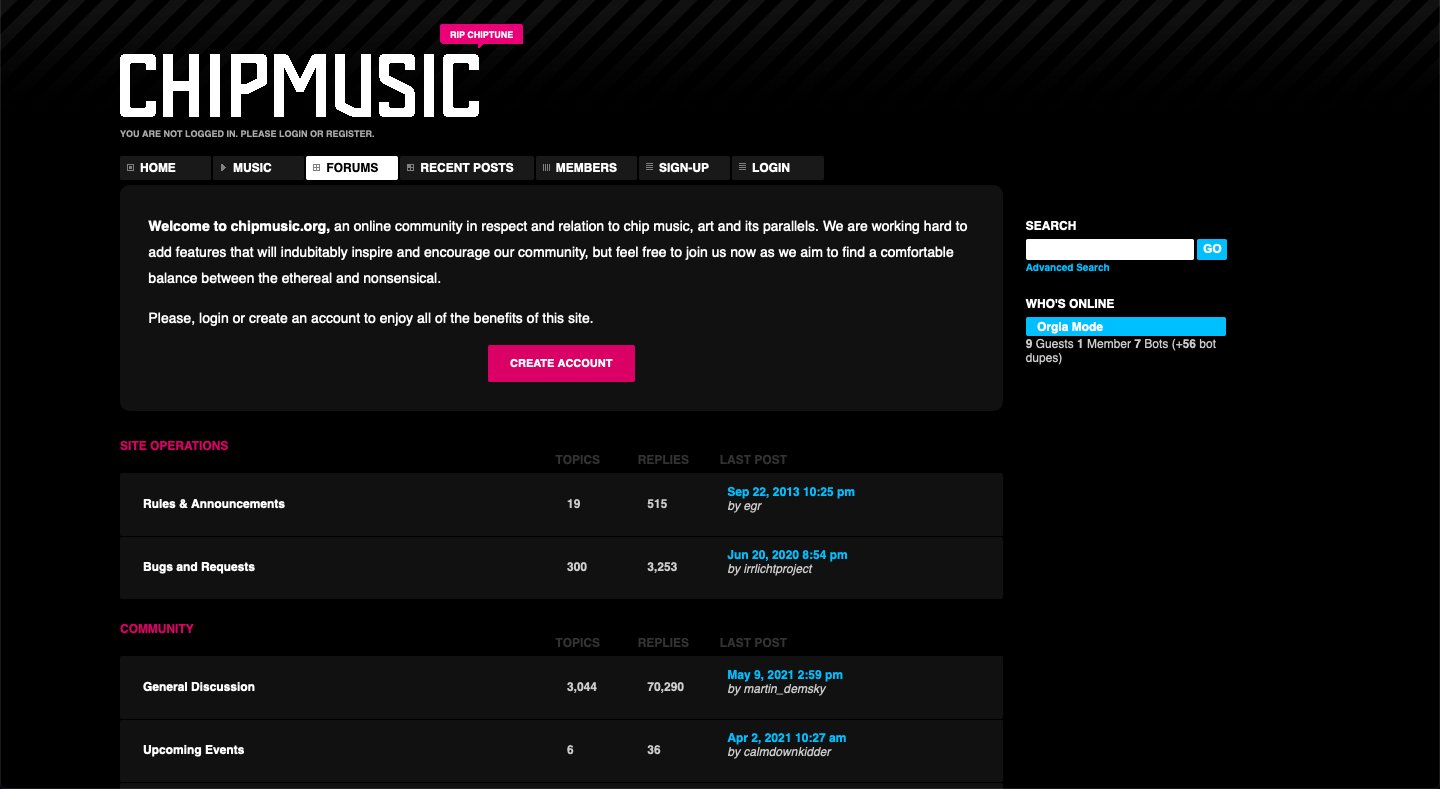Toggle the Orgia Mode bar
This screenshot has height=789, width=1440.
pos(1126,327)
